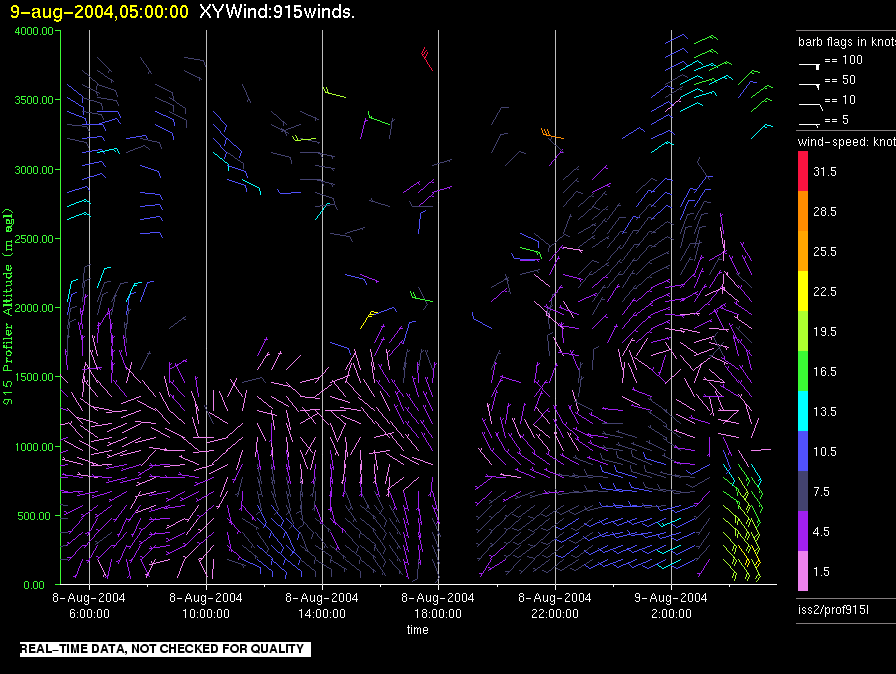Click the 22.5 wind-speed value label
896x674 pixels.
point(825,292)
